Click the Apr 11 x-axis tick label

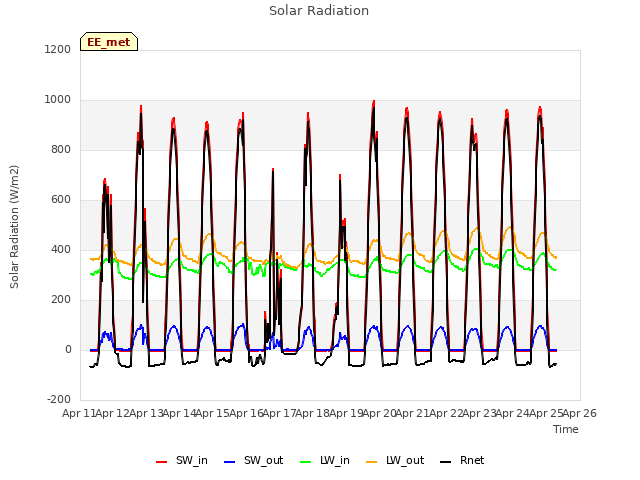pyautogui.click(x=79, y=413)
